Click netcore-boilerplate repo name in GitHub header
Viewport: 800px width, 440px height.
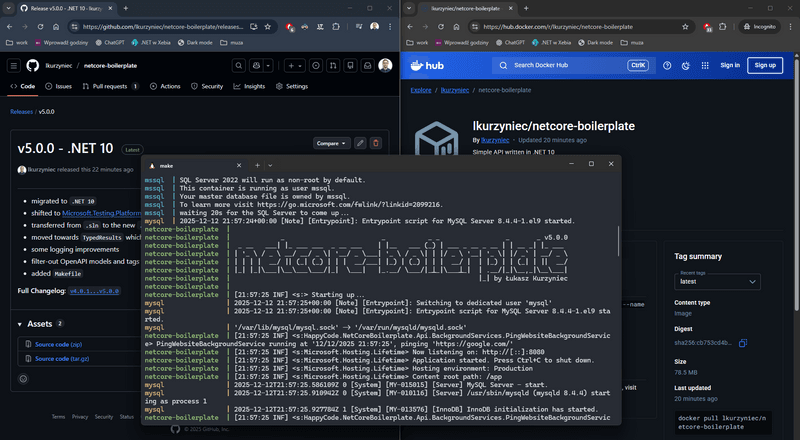coord(110,65)
